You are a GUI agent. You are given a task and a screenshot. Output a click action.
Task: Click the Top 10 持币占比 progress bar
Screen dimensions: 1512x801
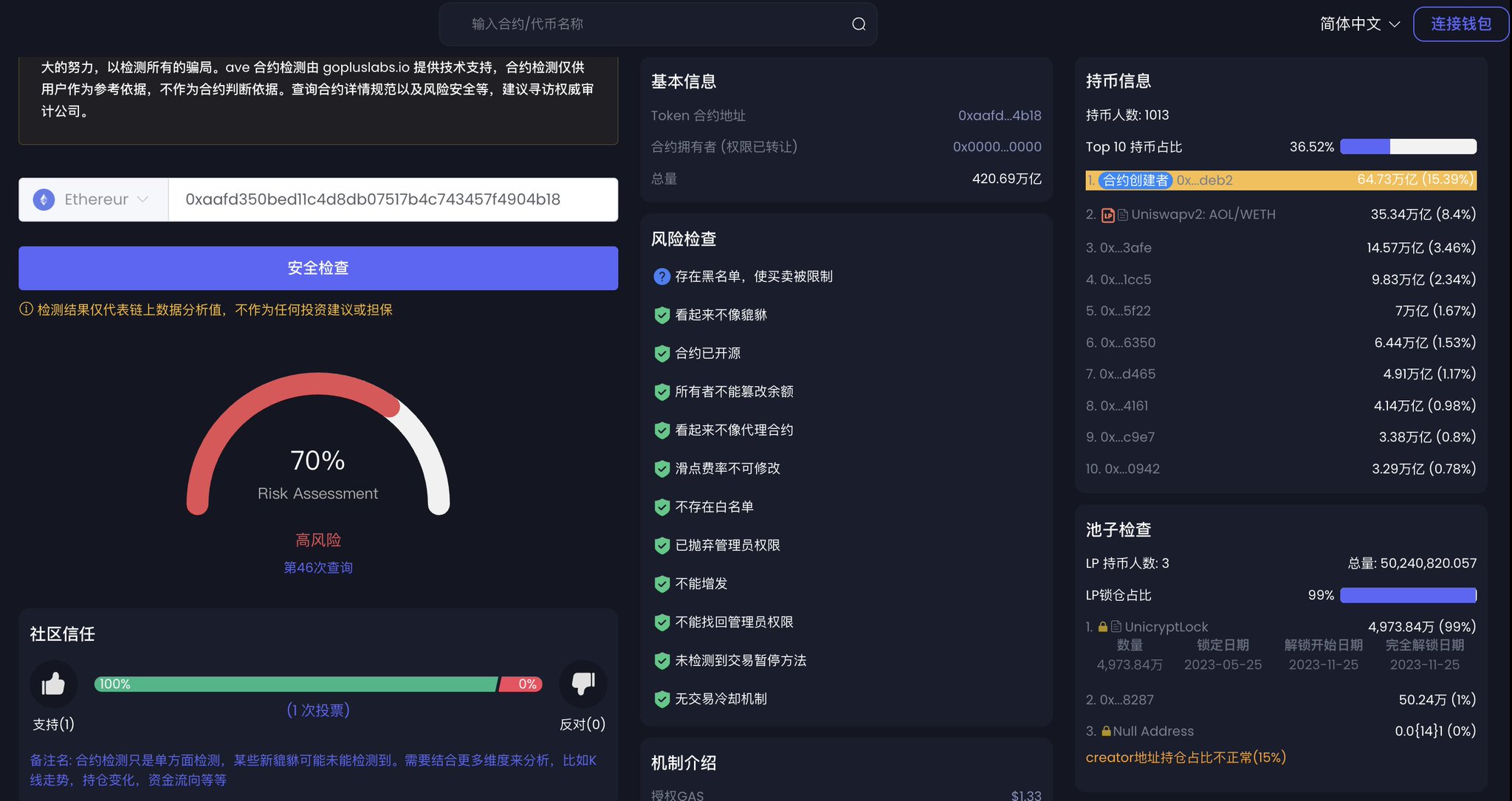[x=1407, y=147]
